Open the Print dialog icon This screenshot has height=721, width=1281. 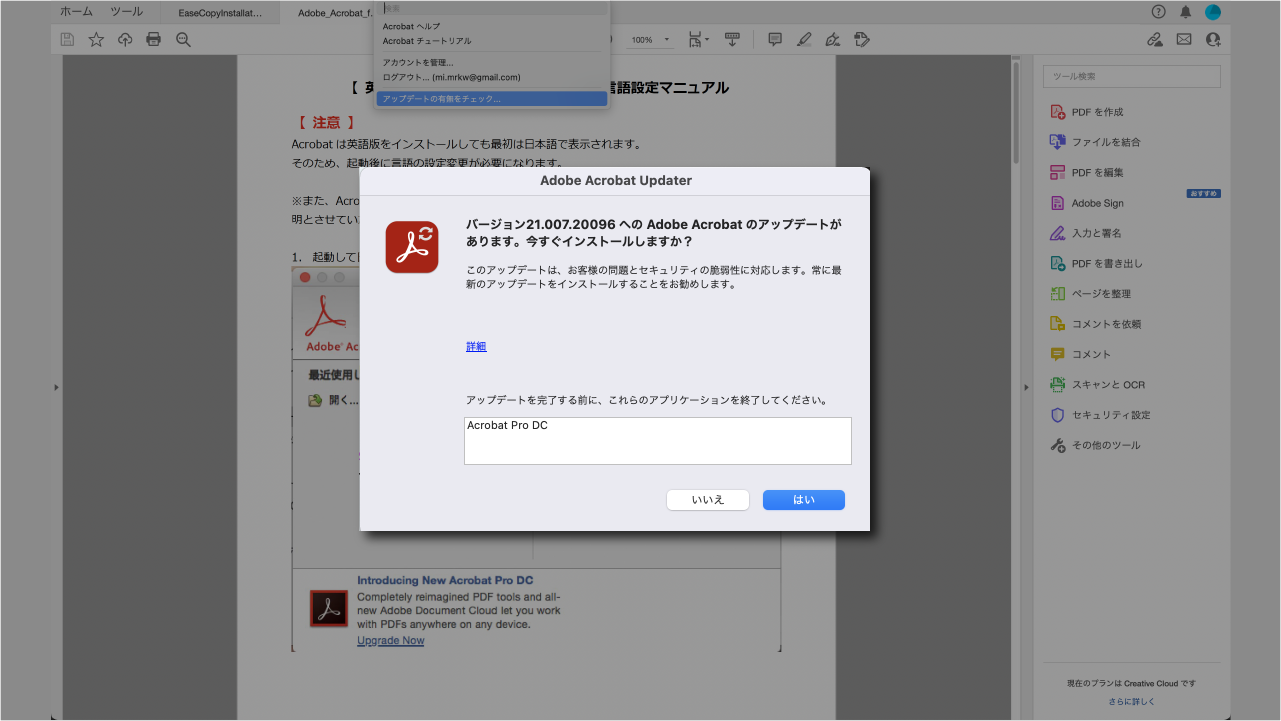tap(153, 39)
